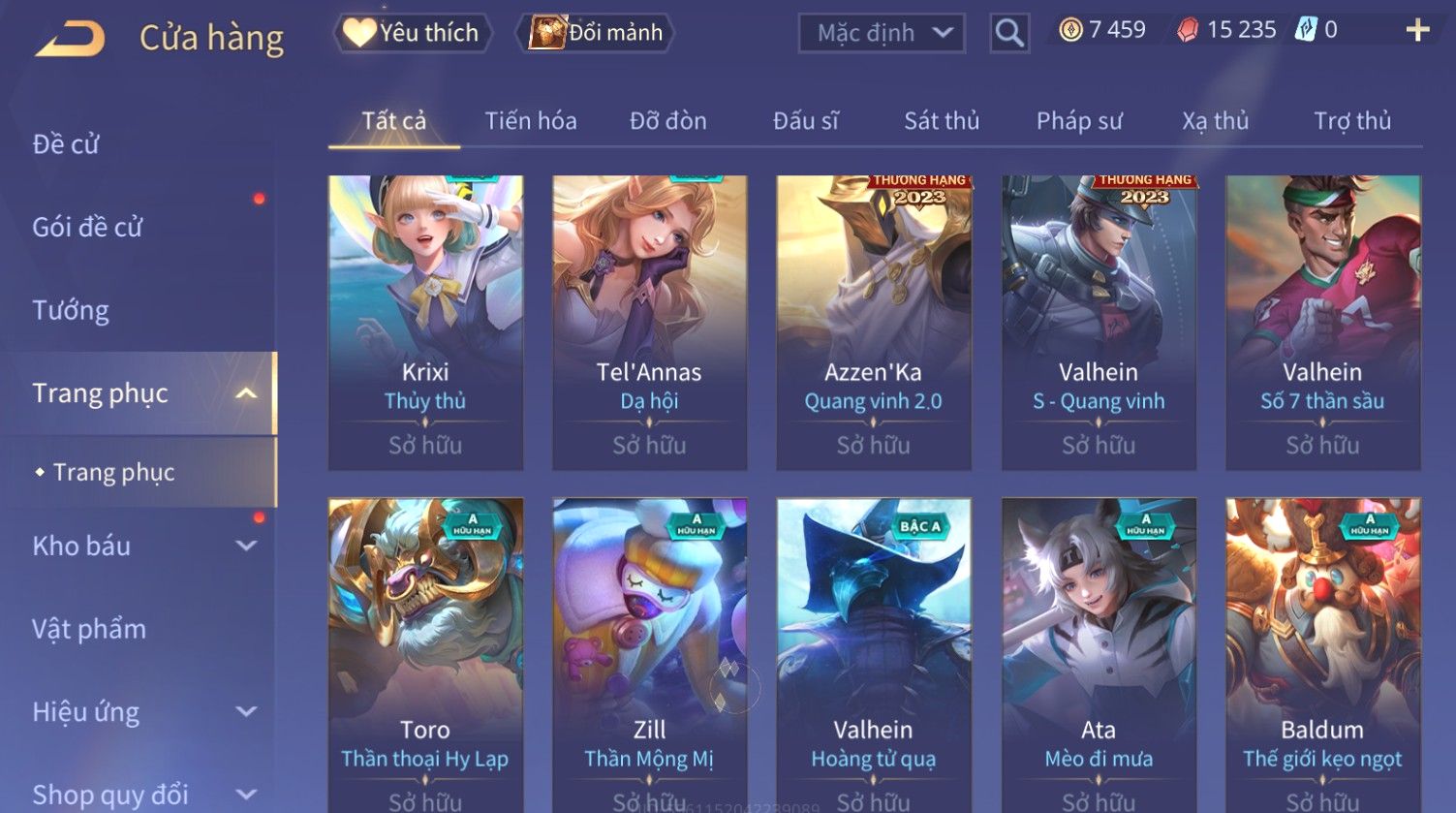Select the Valhein Số 7 thần sầu skin
This screenshot has width=1456, height=813.
tap(1322, 323)
